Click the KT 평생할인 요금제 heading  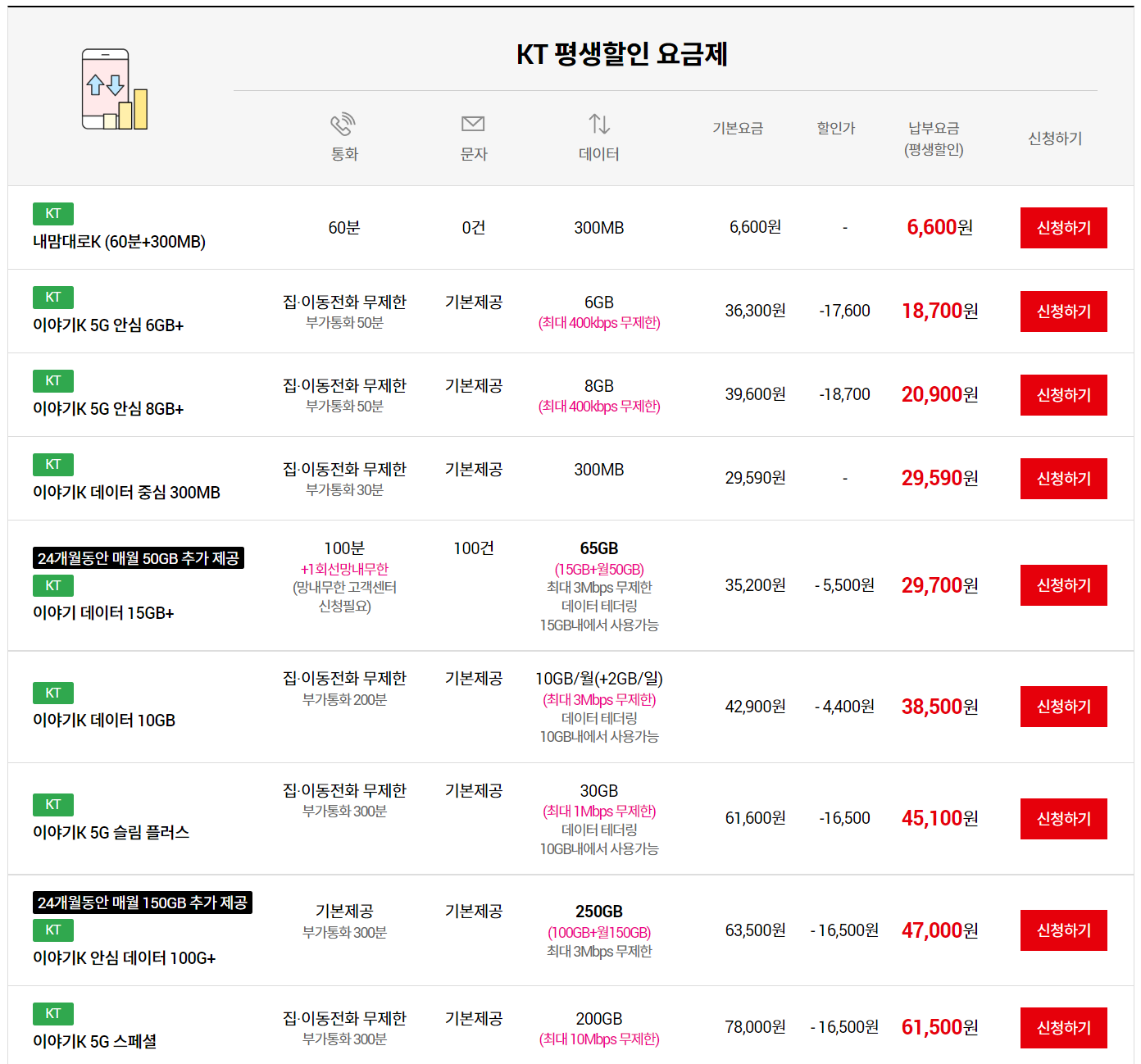pos(622,54)
